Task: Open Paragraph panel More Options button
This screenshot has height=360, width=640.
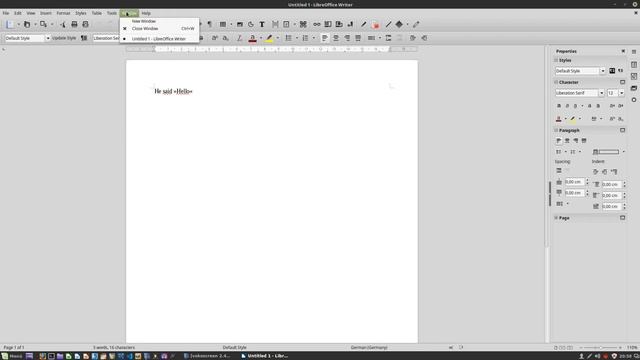Action: tap(622, 130)
